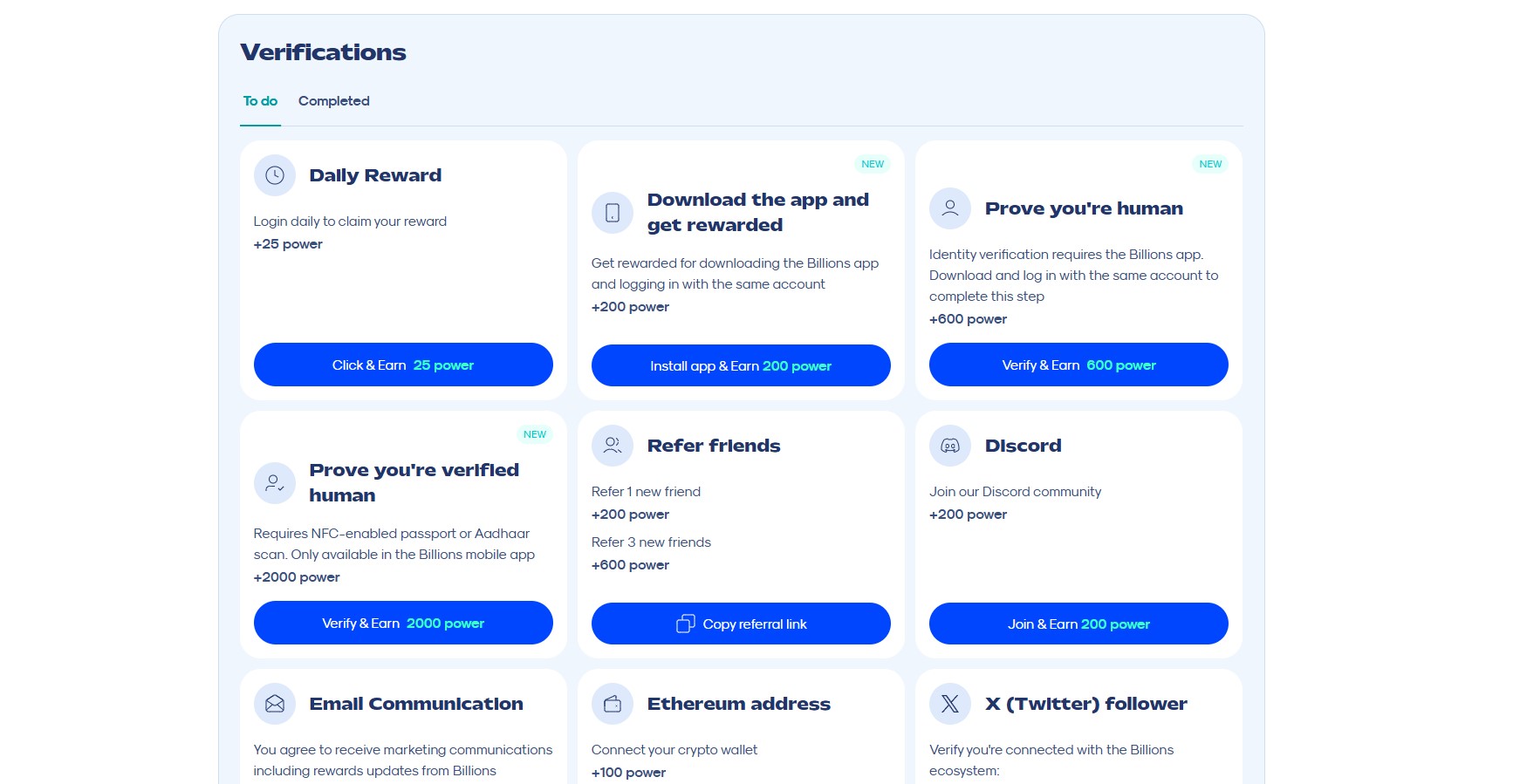Switch to the To do tab
This screenshot has width=1513, height=784.
tap(260, 101)
